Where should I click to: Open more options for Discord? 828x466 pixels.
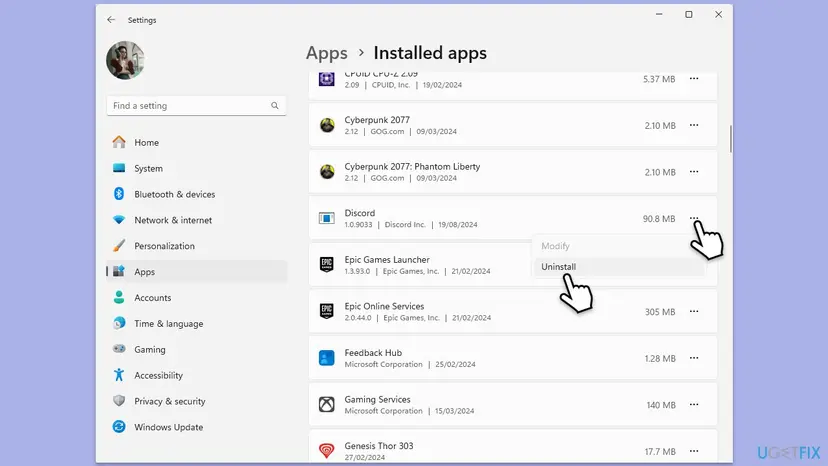pyautogui.click(x=694, y=218)
